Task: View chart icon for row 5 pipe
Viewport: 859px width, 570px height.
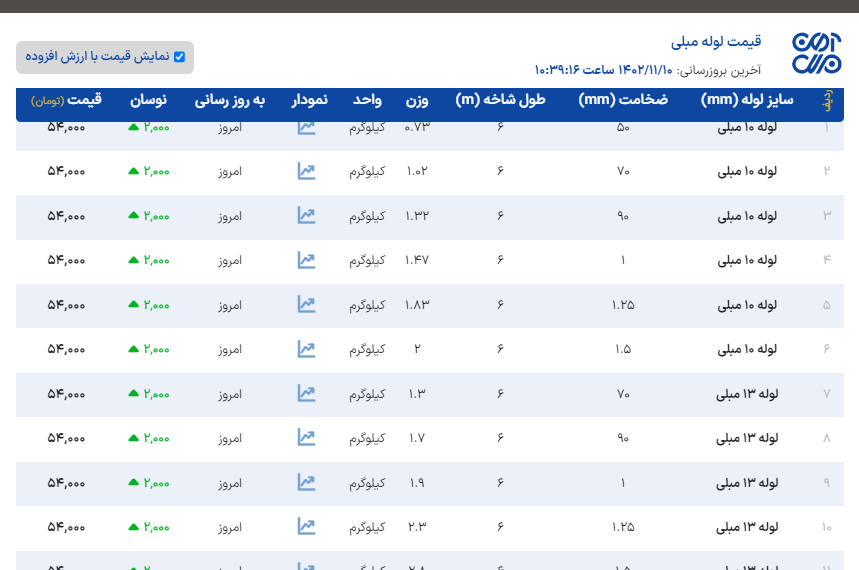Action: pos(307,304)
